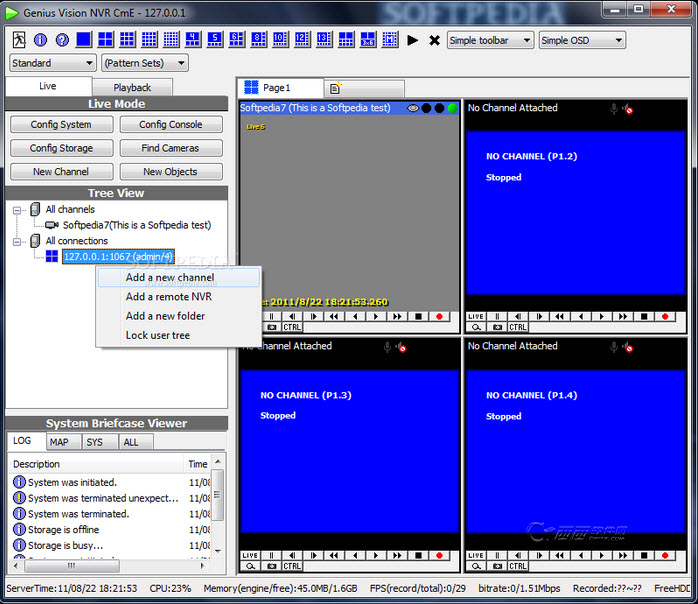Choose the 13-view layout icon

324,40
